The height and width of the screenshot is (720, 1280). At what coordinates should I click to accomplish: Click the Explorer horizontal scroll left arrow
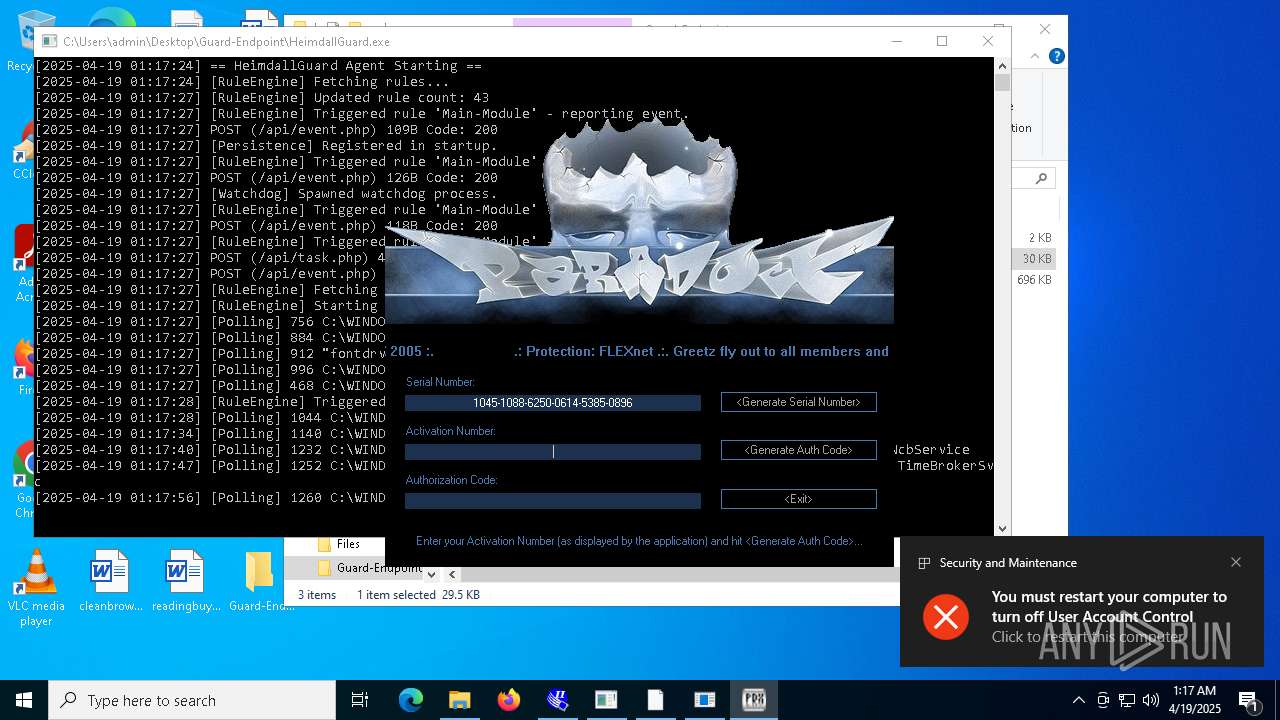tap(452, 575)
